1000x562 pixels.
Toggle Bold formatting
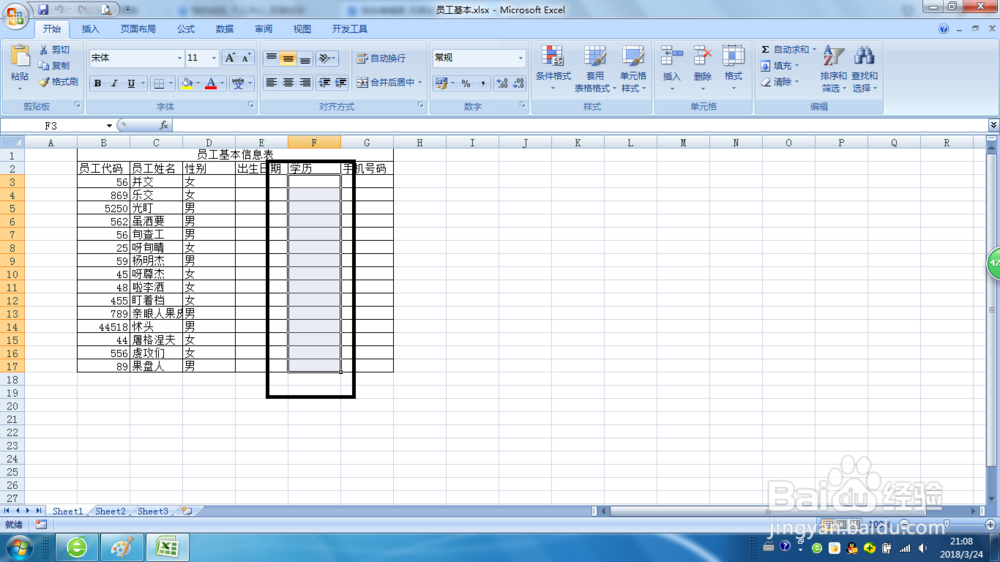(98, 83)
